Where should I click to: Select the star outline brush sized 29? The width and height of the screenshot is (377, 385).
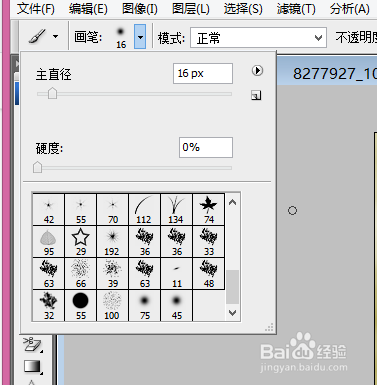click(81, 242)
